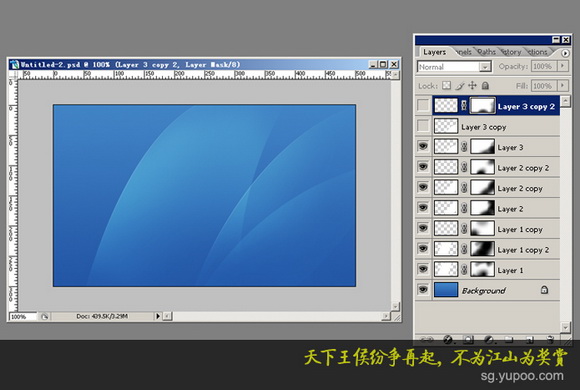Show the Layer 3 copy layer
The width and height of the screenshot is (580, 390).
coord(423,126)
